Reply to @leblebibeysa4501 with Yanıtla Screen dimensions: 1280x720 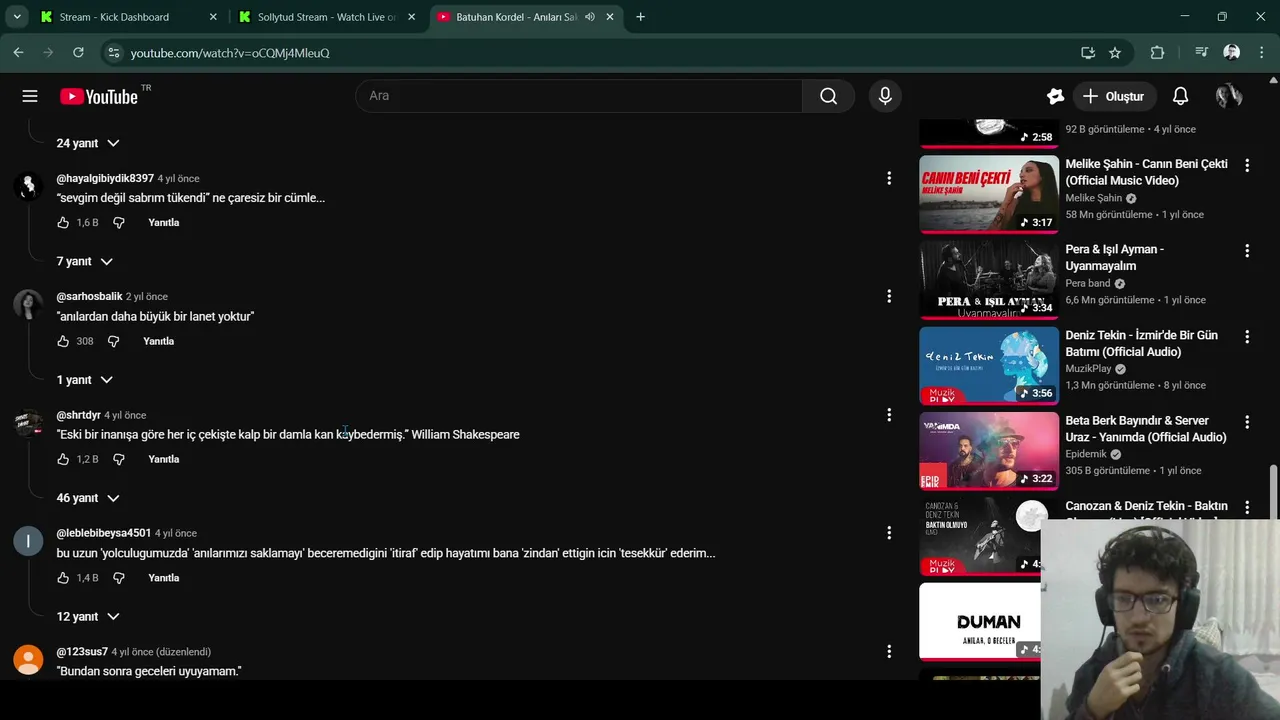pos(164,578)
